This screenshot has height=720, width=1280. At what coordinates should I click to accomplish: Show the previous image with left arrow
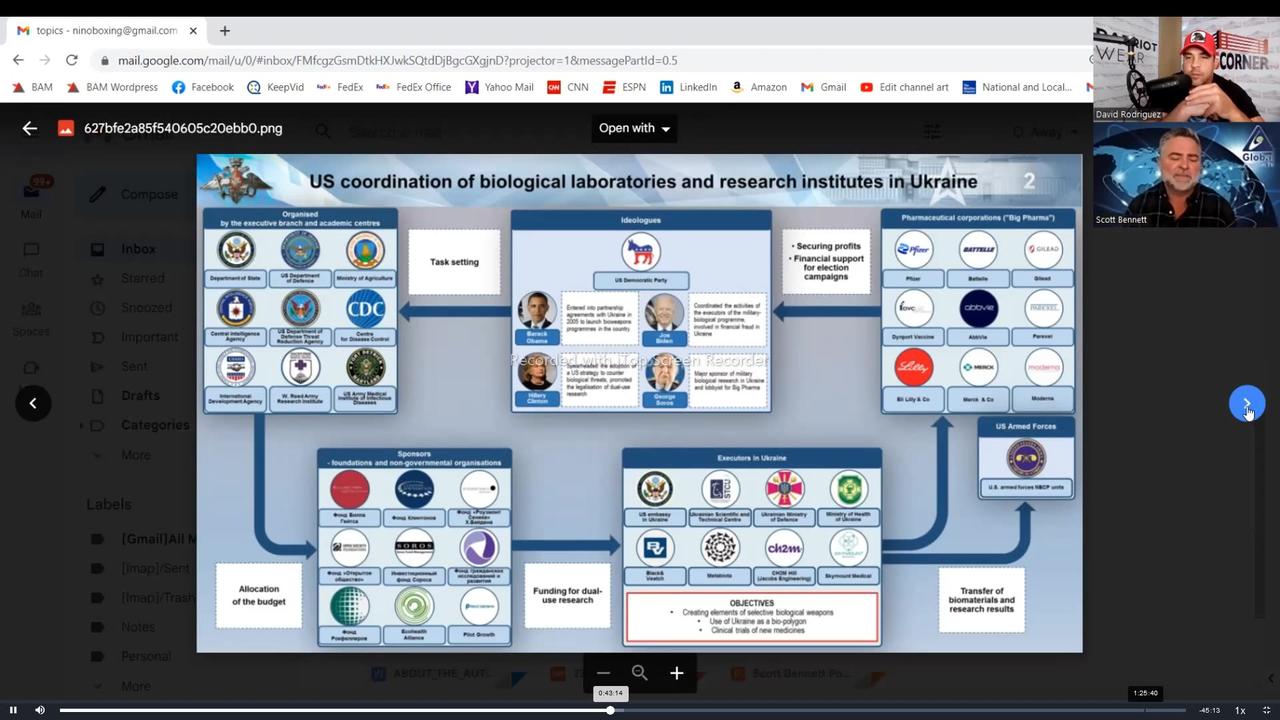(x=33, y=403)
